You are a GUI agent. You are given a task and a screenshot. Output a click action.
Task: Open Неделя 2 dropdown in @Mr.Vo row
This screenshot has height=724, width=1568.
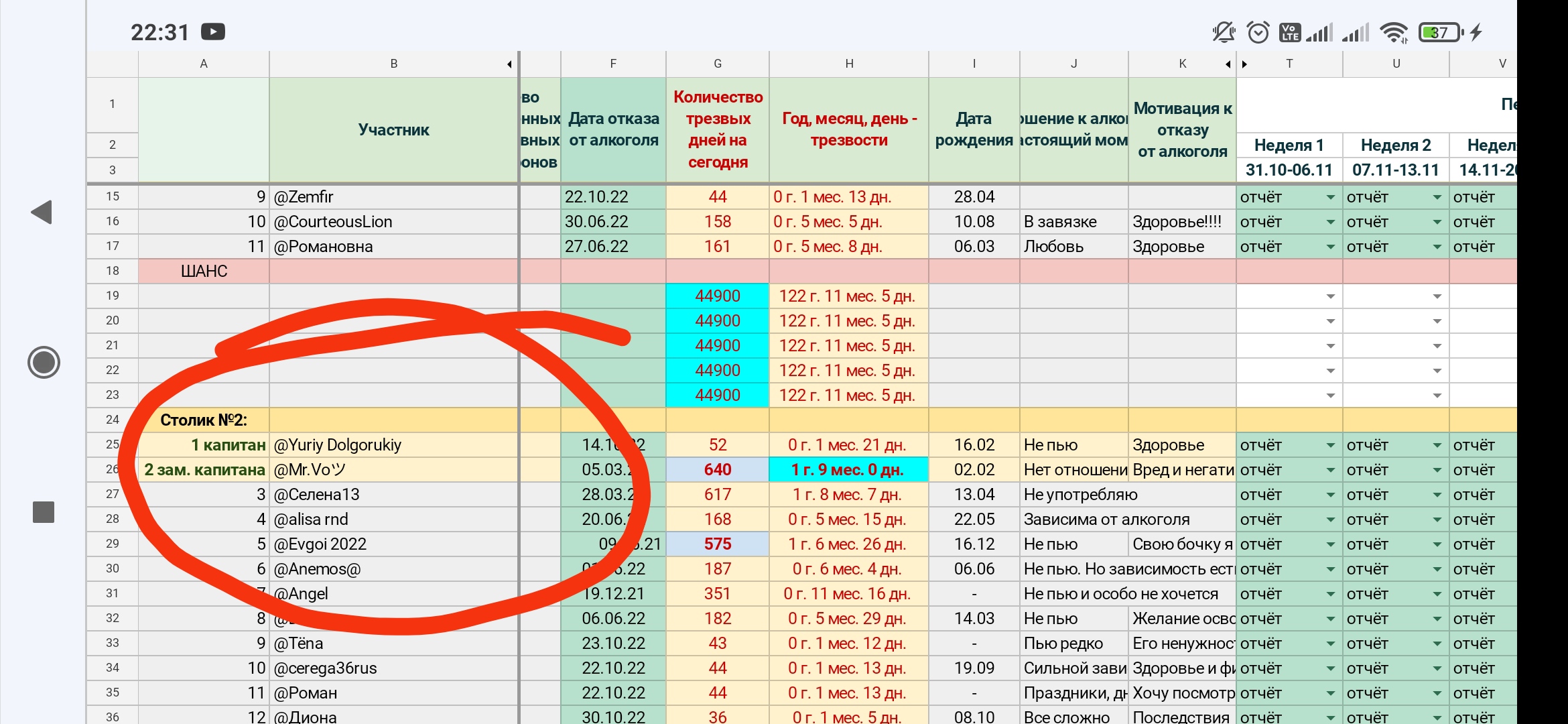pyautogui.click(x=1437, y=471)
